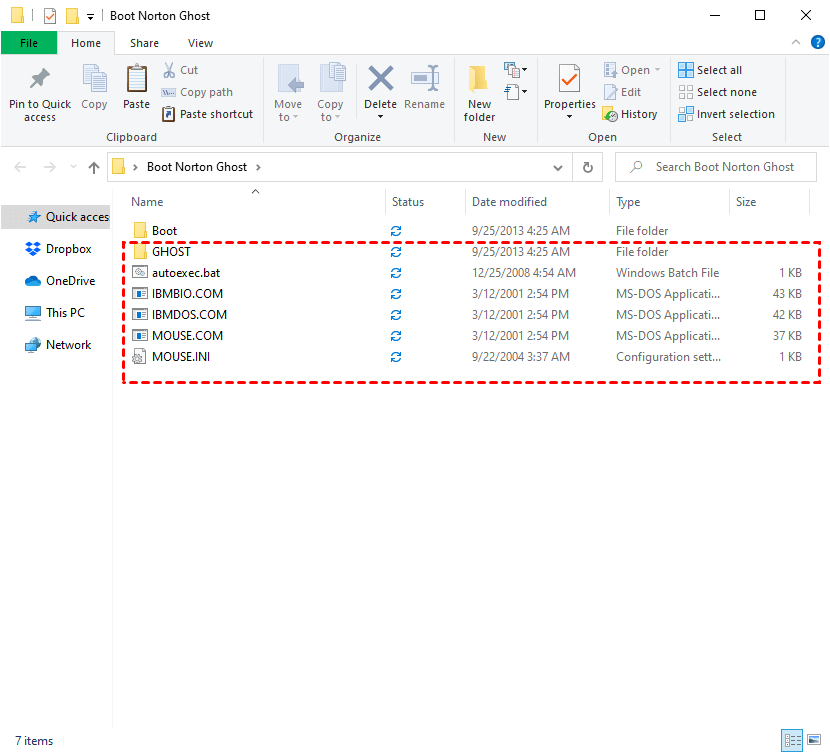Click the Paste clipboard icon
Viewport: 830px width, 753px height.
tap(136, 80)
